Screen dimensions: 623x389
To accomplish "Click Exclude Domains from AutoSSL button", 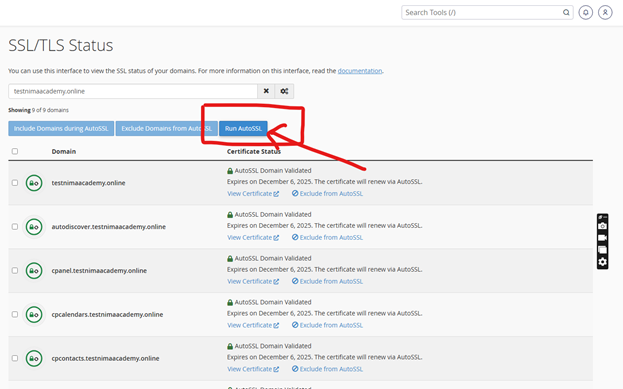I will [x=166, y=128].
